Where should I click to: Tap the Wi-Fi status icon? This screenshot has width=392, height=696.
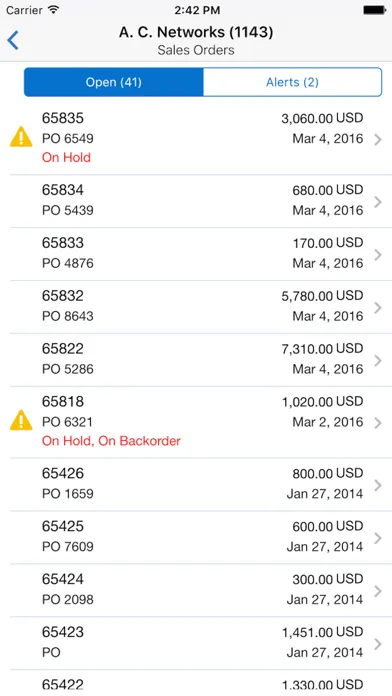pyautogui.click(x=53, y=10)
